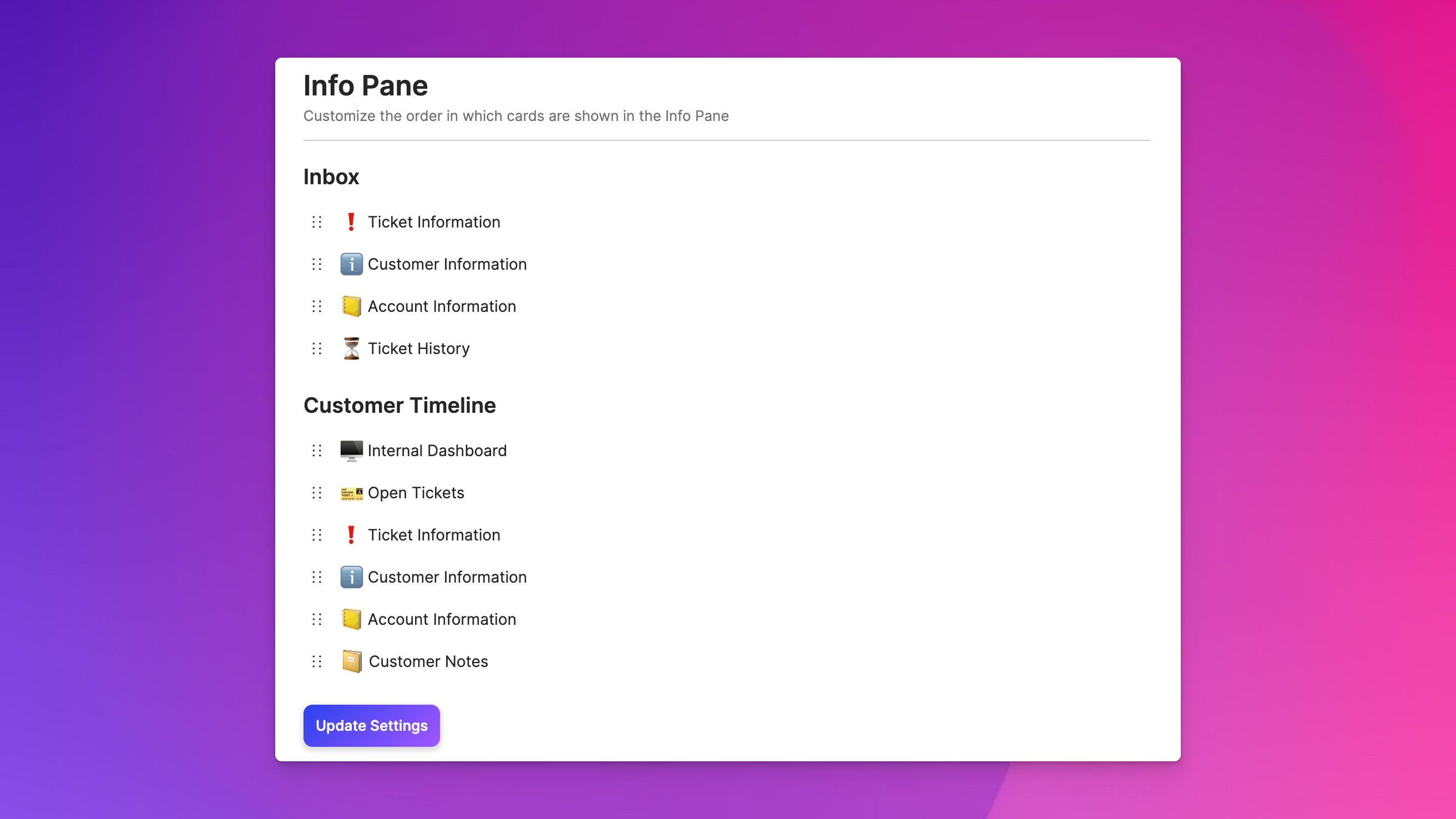The image size is (1456, 819).
Task: Click drag handle for Customer Timeline Ticket Information
Action: click(317, 535)
